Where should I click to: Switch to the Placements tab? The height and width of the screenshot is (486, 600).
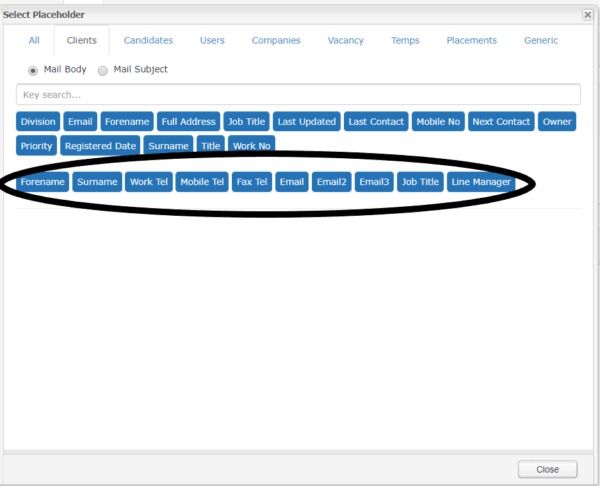tap(471, 41)
